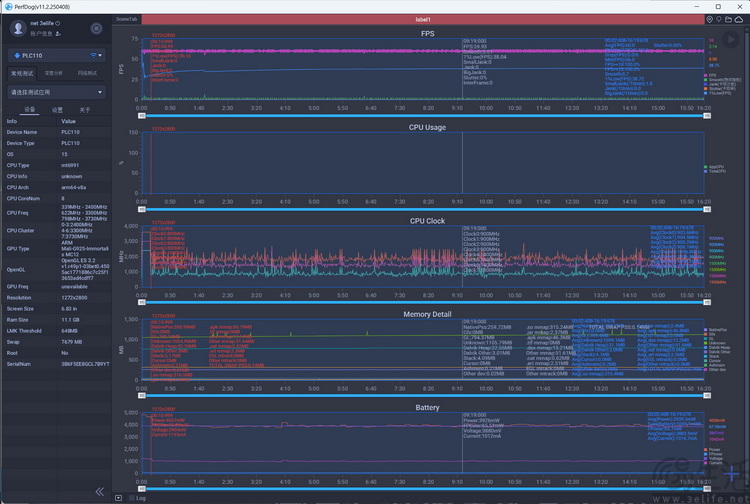Toggle the Smooth series in the FPS legend
The height and width of the screenshot is (504, 750).
tap(722, 80)
